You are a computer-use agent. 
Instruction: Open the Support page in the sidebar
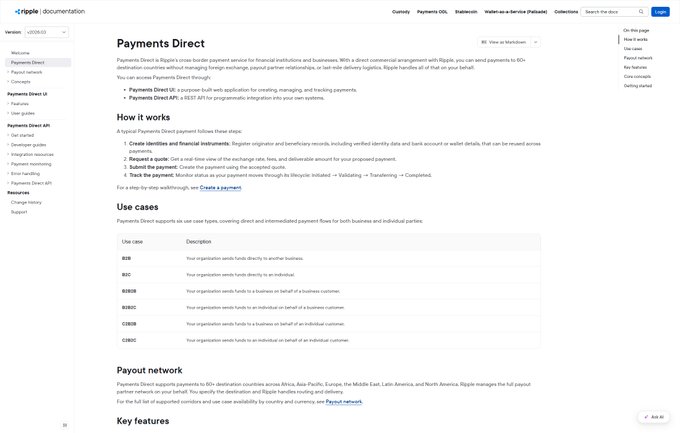(x=19, y=212)
